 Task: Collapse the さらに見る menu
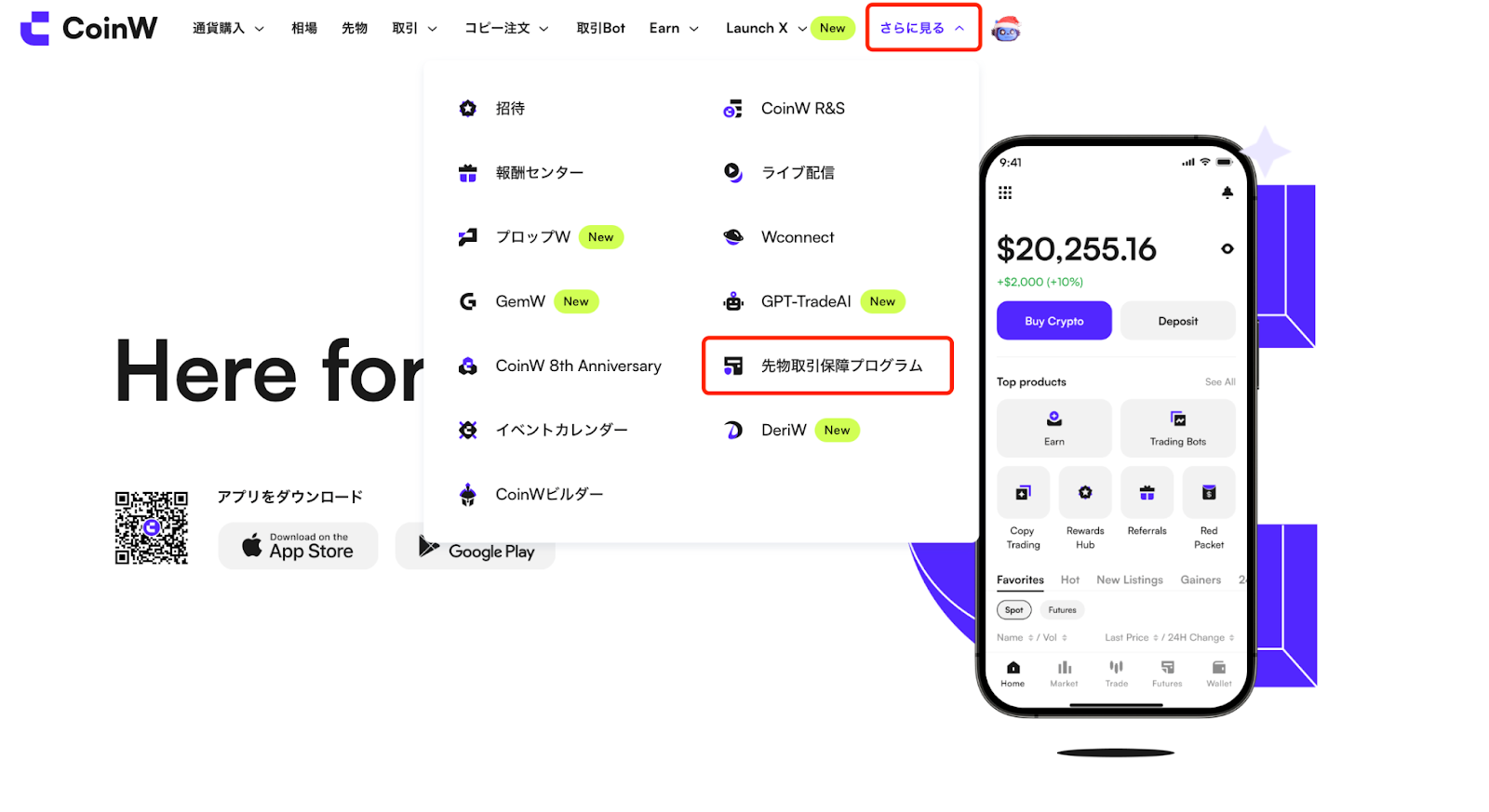[x=922, y=29]
